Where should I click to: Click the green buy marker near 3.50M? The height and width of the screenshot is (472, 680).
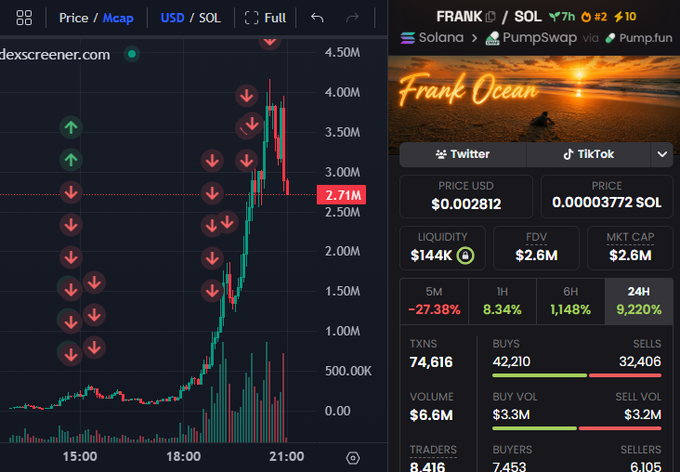click(71, 128)
